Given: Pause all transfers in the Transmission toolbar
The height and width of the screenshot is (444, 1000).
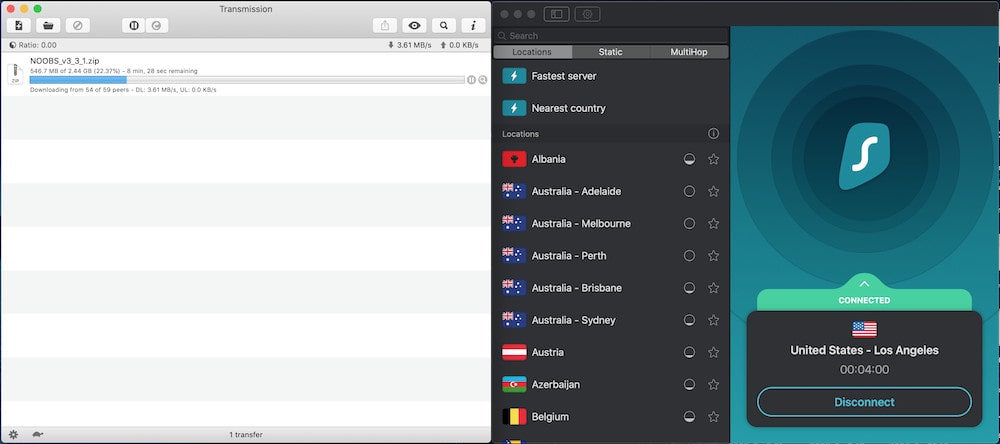Looking at the screenshot, I should tap(134, 25).
